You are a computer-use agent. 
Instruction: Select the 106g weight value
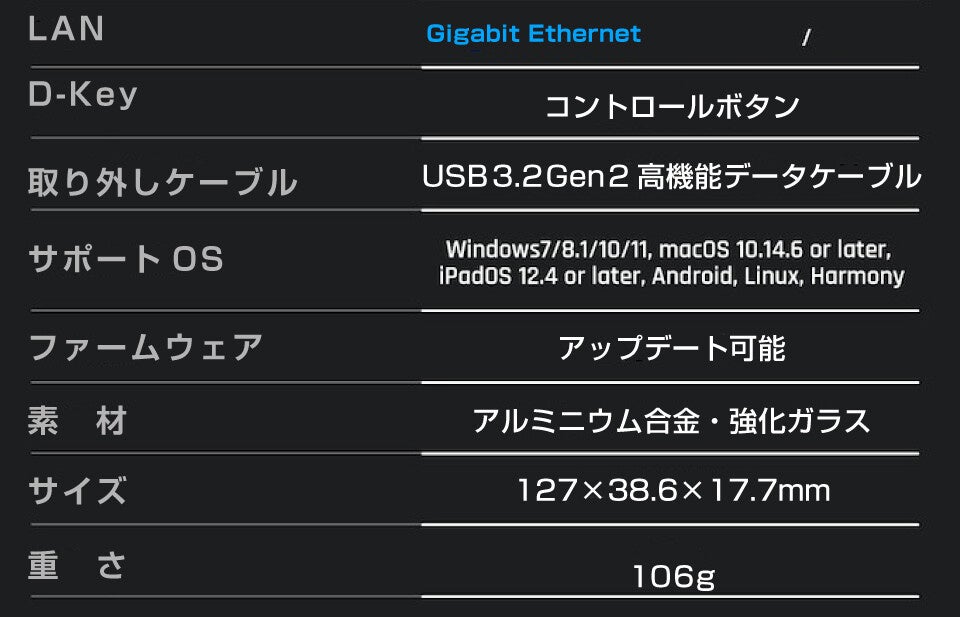pyautogui.click(x=673, y=577)
